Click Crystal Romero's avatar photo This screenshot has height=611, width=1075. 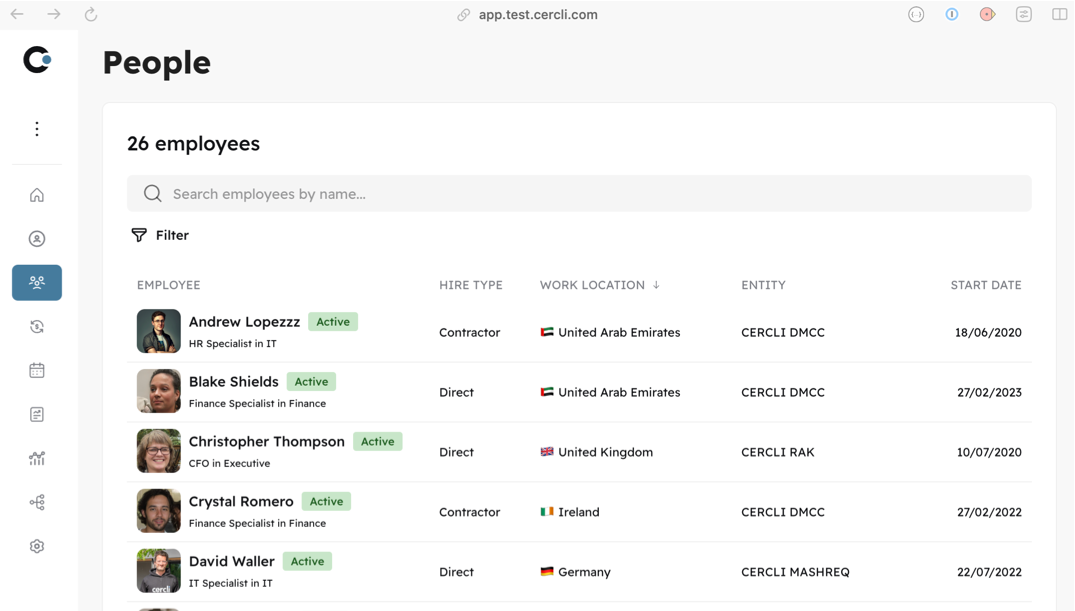click(x=158, y=511)
